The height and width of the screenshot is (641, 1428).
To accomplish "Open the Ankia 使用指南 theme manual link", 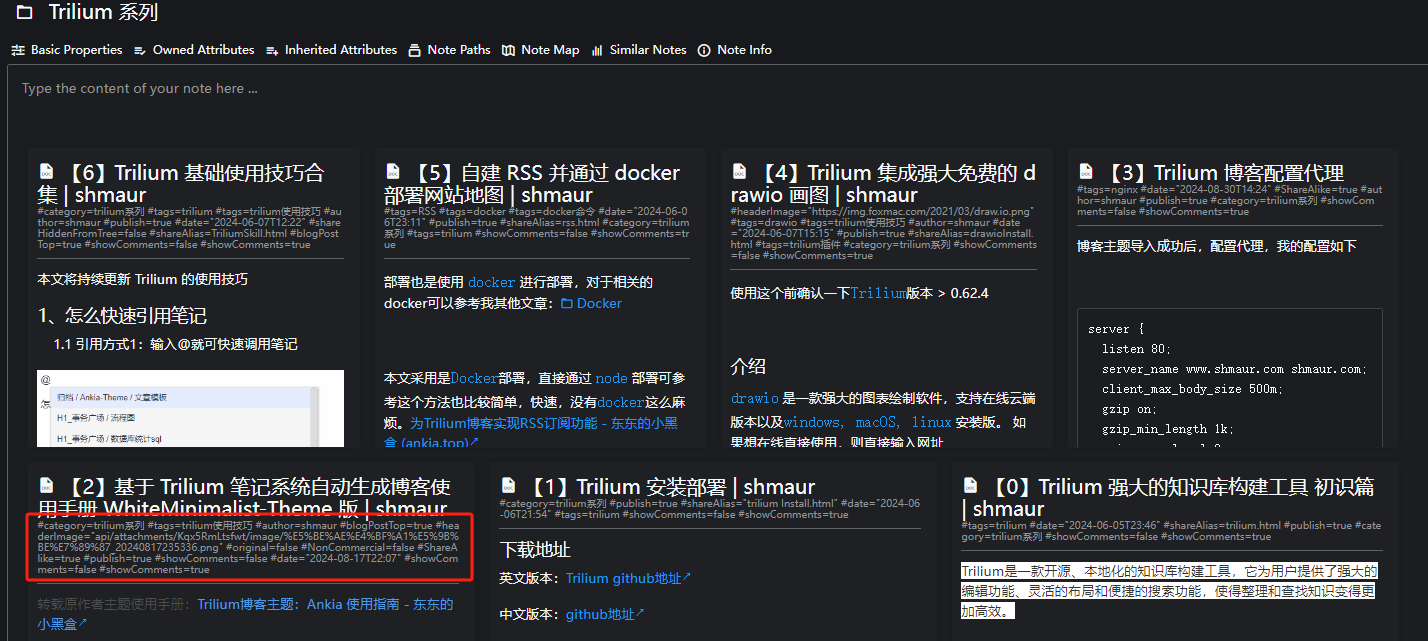I will [325, 604].
